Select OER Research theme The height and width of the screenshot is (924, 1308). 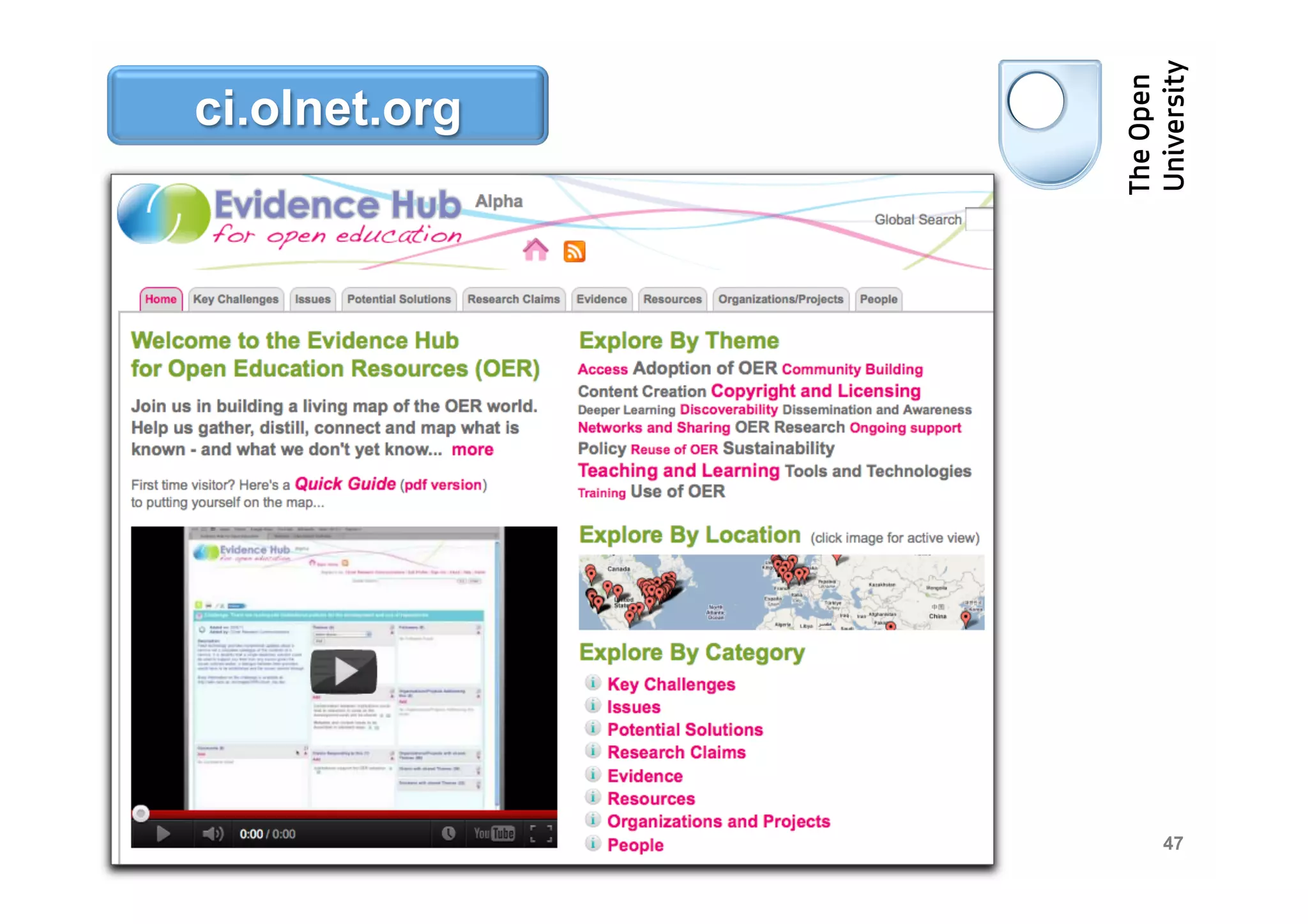790,427
